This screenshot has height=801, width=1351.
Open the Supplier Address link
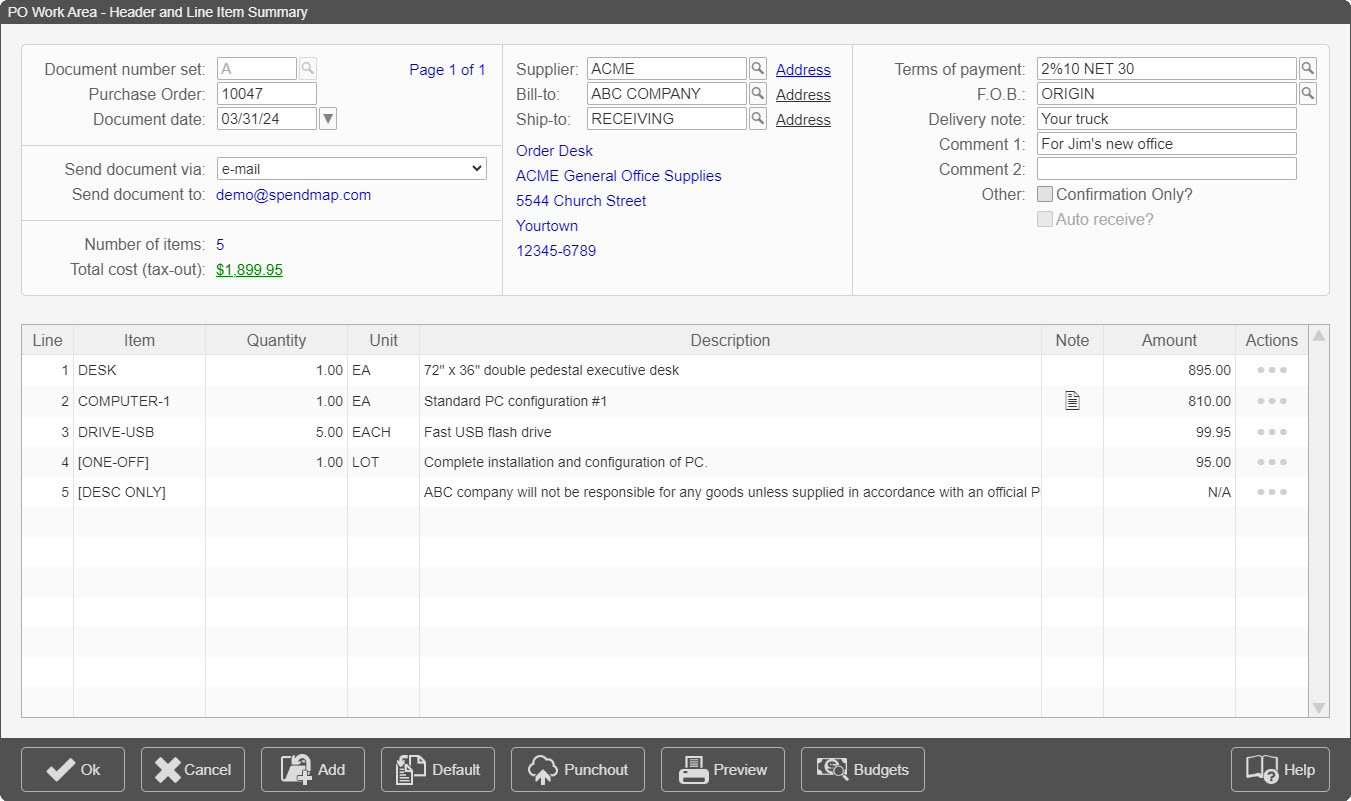point(803,69)
